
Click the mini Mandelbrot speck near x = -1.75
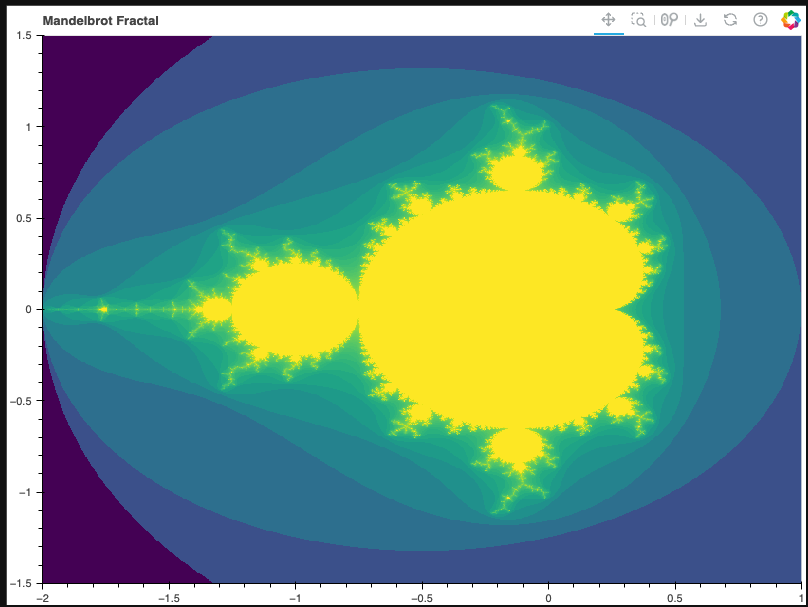pos(103,310)
